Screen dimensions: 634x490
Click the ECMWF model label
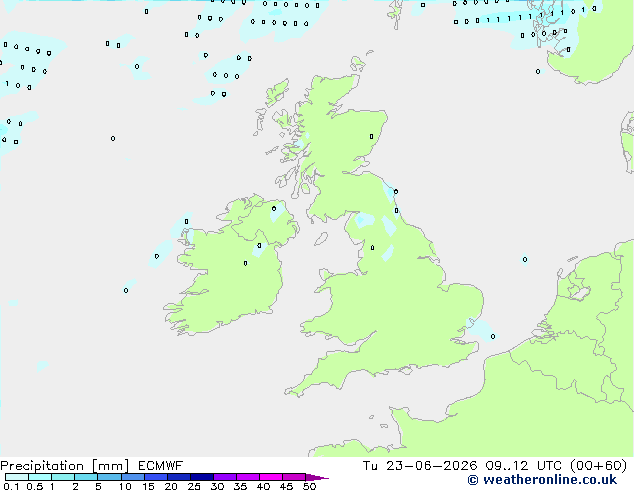point(161,466)
